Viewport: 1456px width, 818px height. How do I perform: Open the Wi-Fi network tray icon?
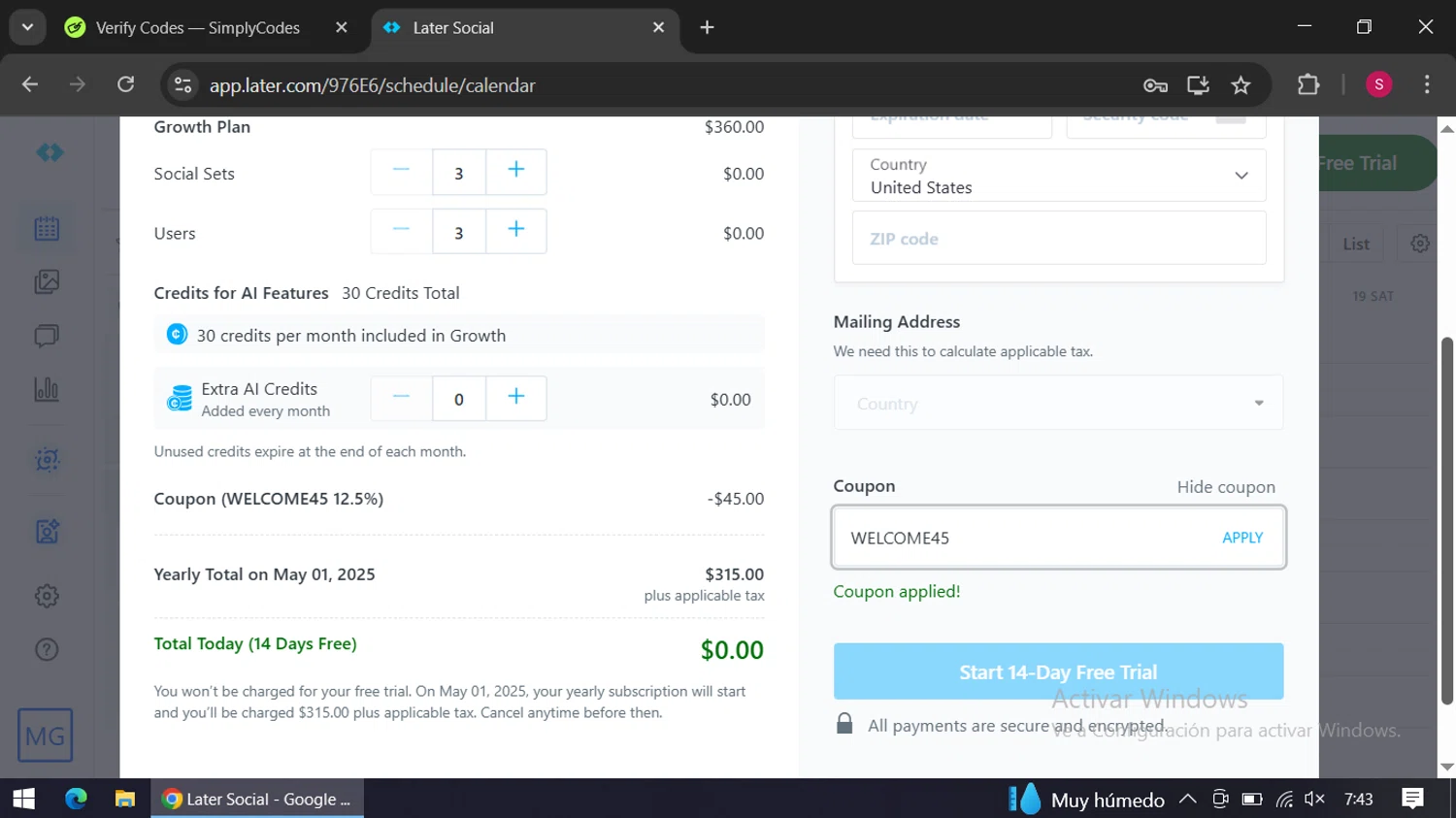[x=1283, y=800]
